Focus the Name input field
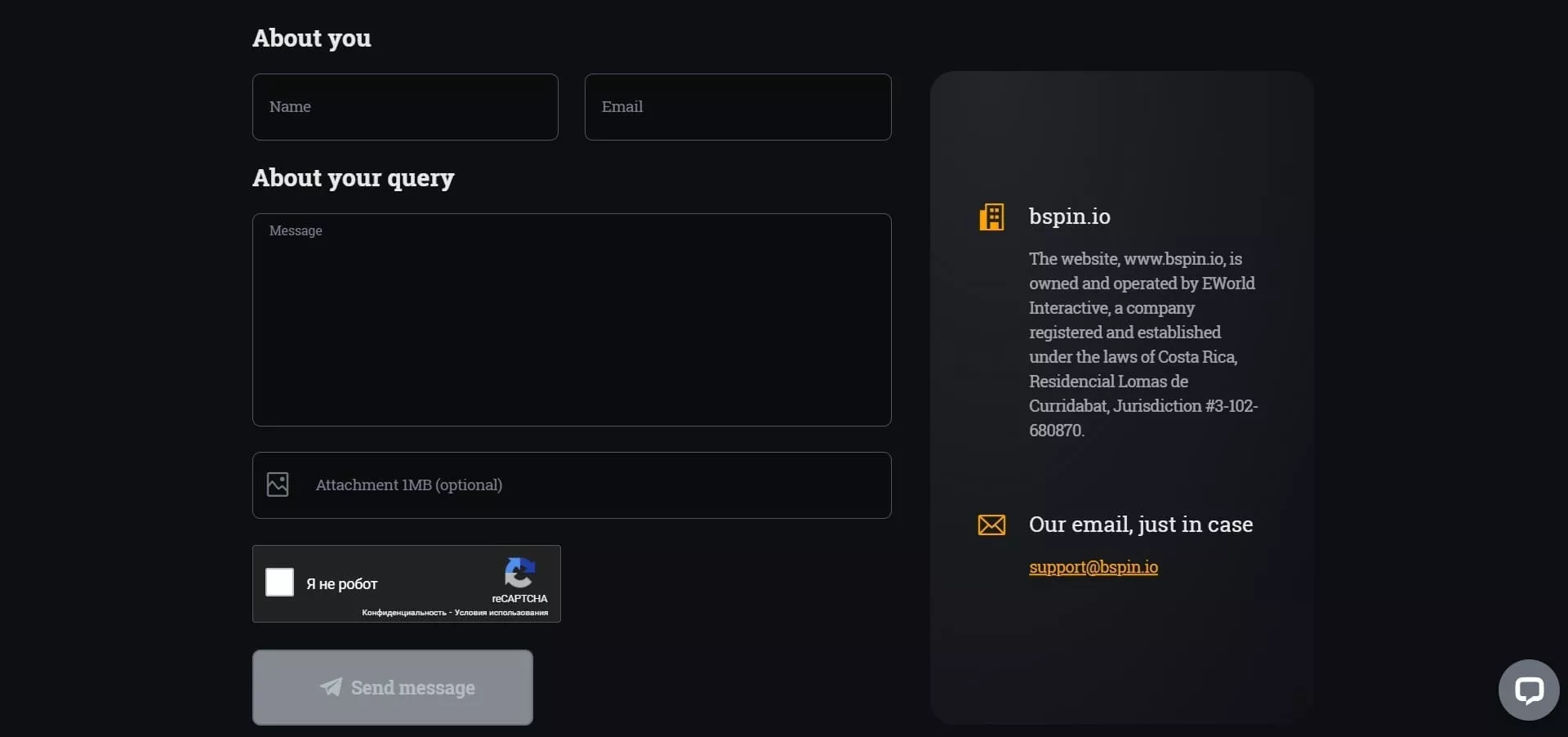Screen dimensions: 1568x737 405,107
